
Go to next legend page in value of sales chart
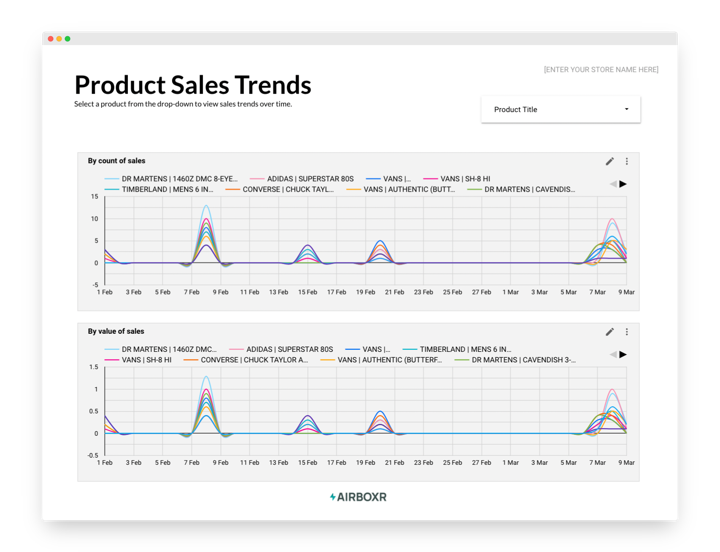pyautogui.click(x=623, y=355)
